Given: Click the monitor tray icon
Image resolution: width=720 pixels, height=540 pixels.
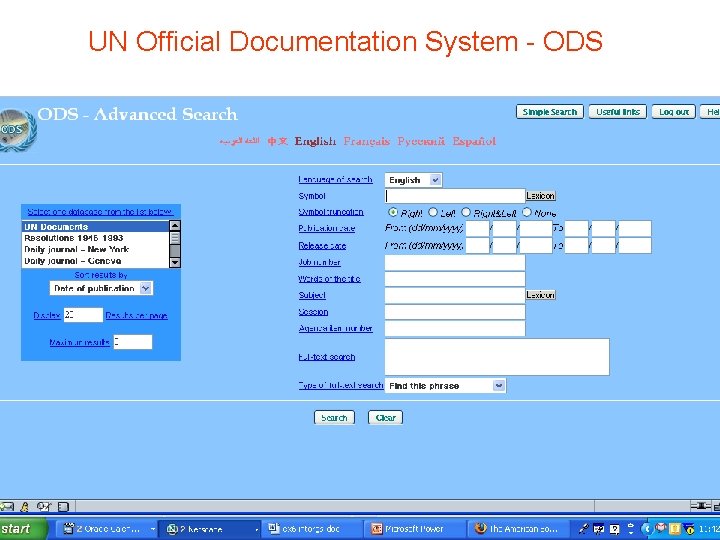Looking at the screenshot, I should tap(599, 529).
